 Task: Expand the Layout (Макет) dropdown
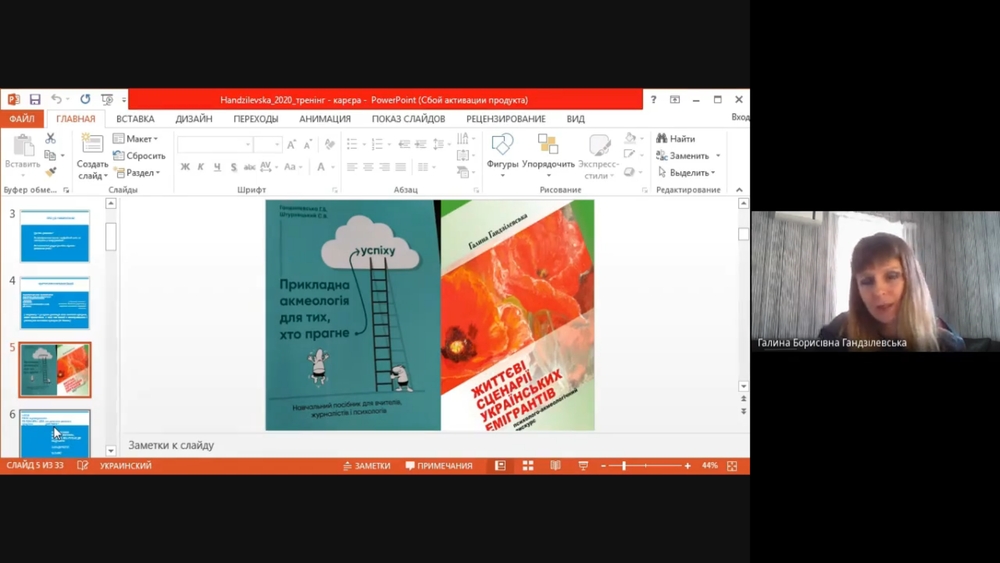[136, 139]
